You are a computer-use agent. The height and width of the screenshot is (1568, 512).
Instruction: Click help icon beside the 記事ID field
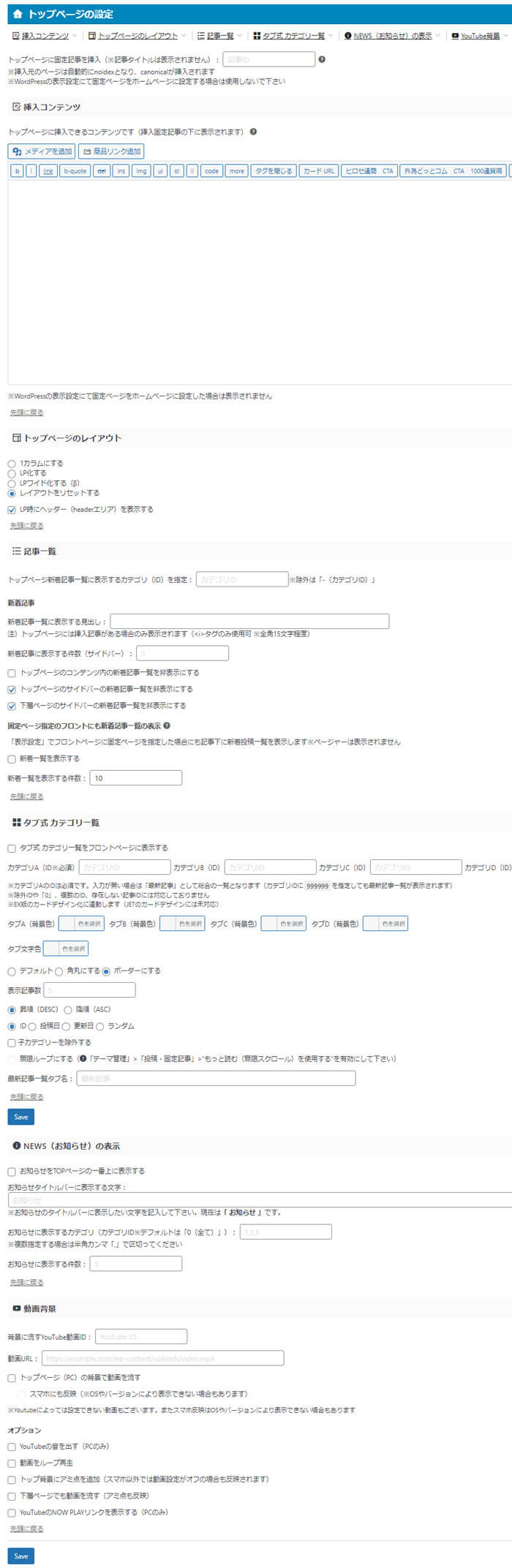(322, 59)
